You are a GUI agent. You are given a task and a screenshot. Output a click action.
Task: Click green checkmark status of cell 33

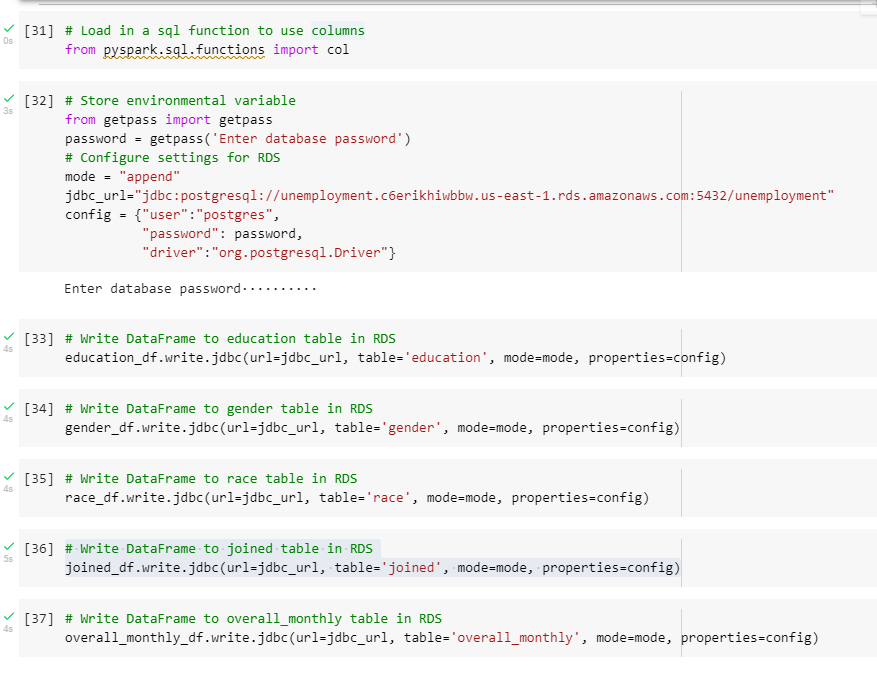[8, 336]
